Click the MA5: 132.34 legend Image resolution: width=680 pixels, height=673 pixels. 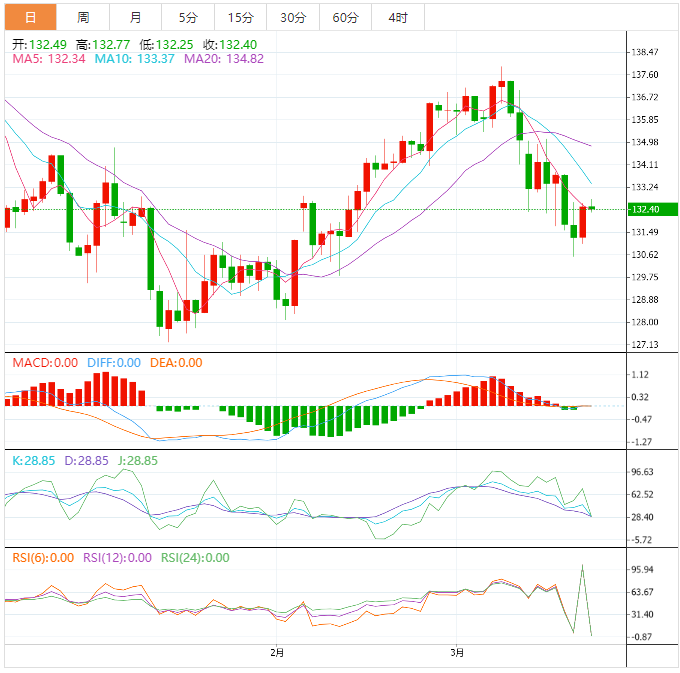[49, 59]
